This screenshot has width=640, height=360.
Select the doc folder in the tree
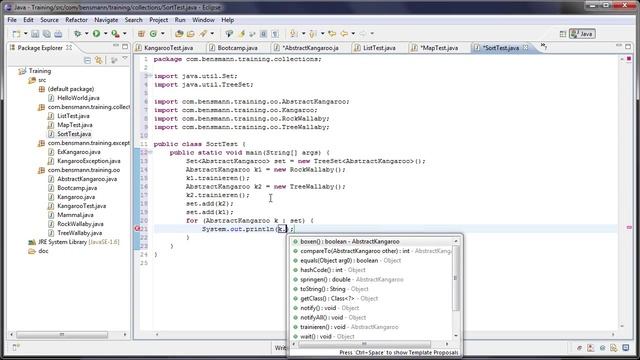pos(43,251)
